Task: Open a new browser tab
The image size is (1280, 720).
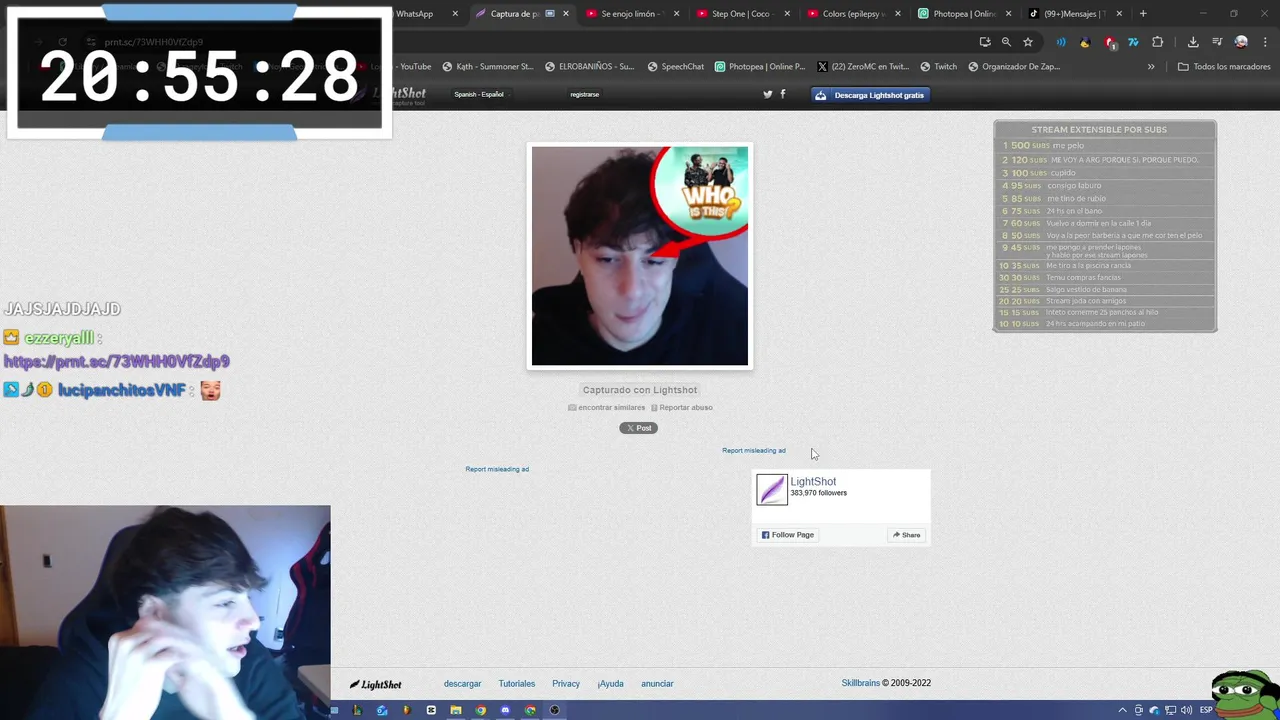Action: click(1143, 14)
